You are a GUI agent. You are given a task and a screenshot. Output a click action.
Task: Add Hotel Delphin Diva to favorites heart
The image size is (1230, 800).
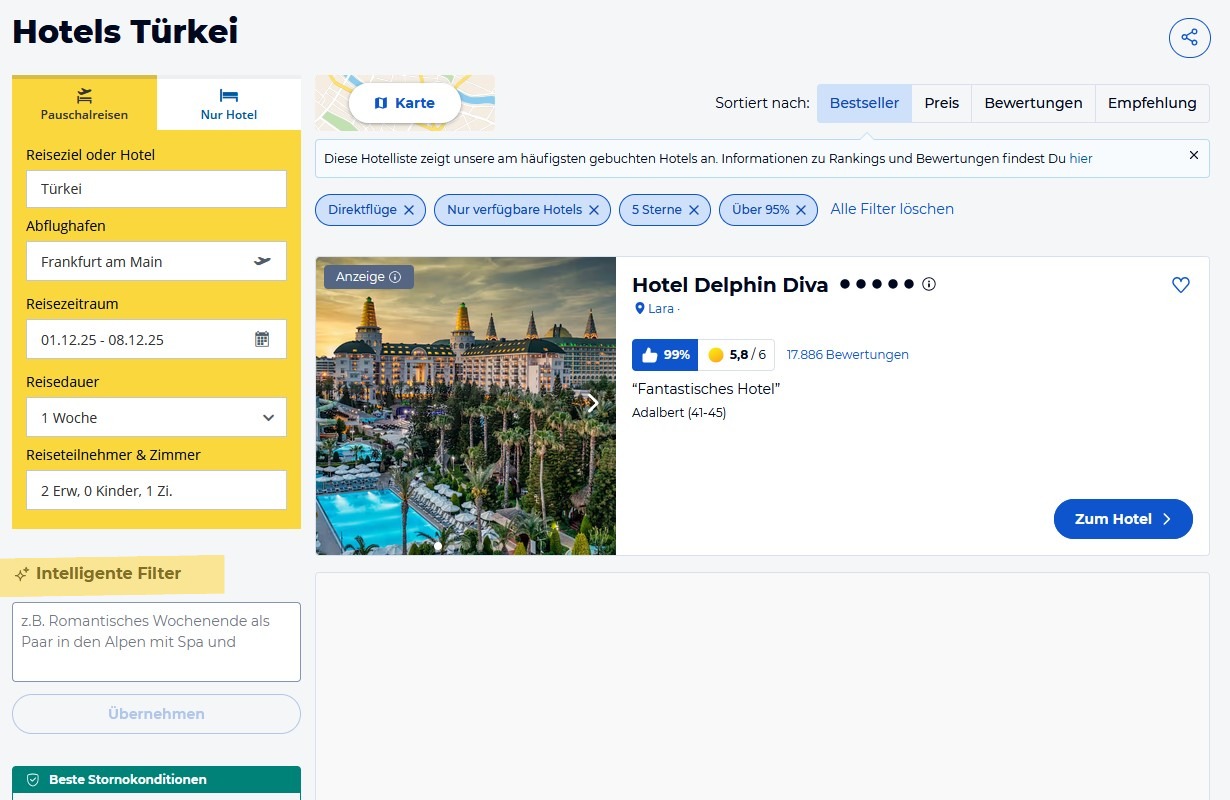click(x=1180, y=285)
